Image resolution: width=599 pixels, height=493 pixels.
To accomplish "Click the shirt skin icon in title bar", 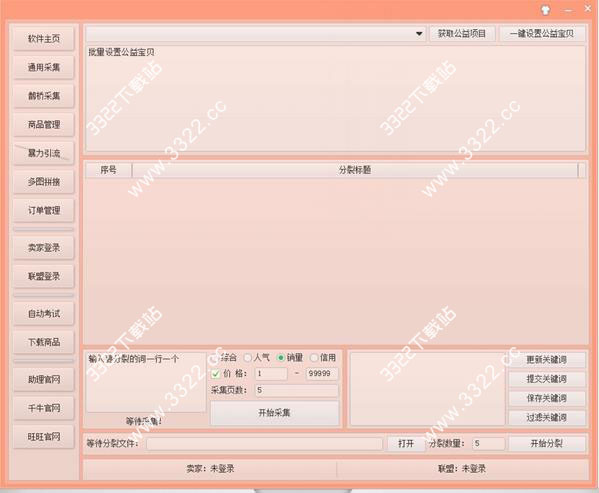I will coord(546,10).
